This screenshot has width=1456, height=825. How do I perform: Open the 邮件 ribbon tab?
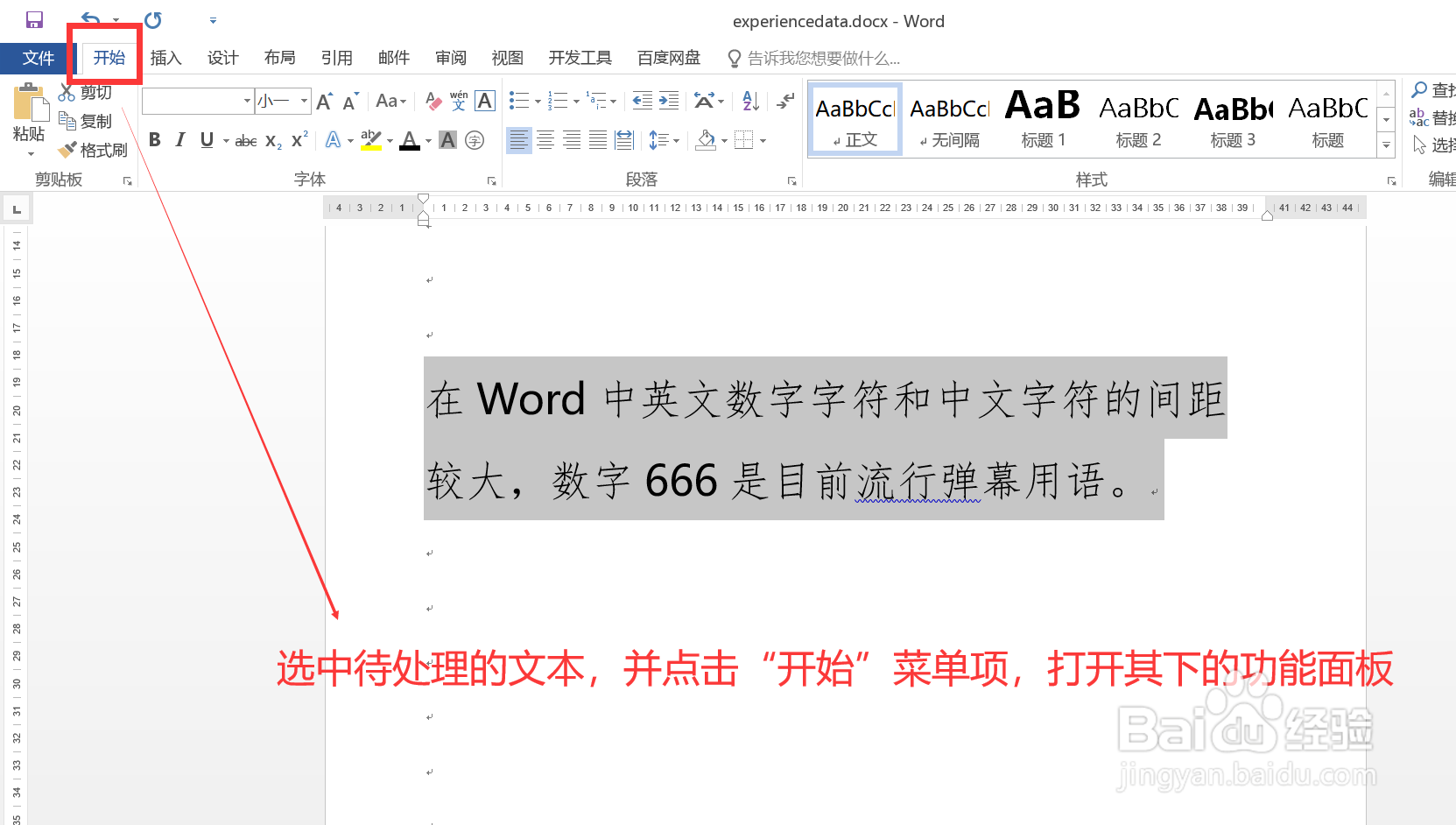[393, 58]
